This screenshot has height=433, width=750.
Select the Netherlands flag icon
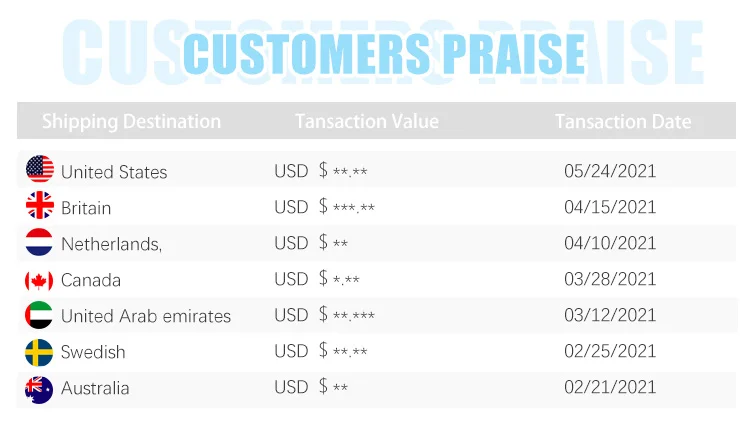(x=40, y=243)
